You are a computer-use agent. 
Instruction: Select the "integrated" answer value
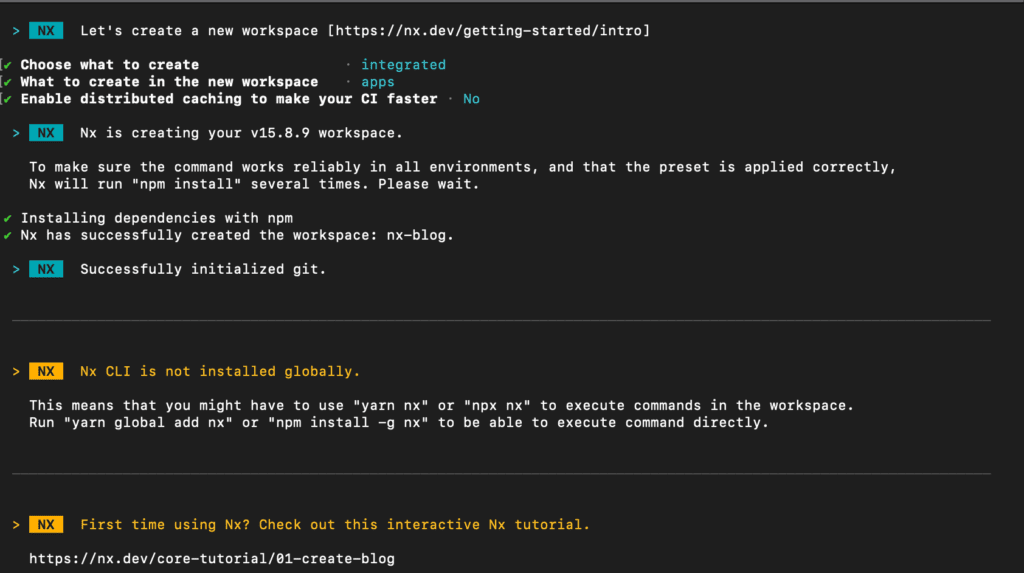(404, 65)
